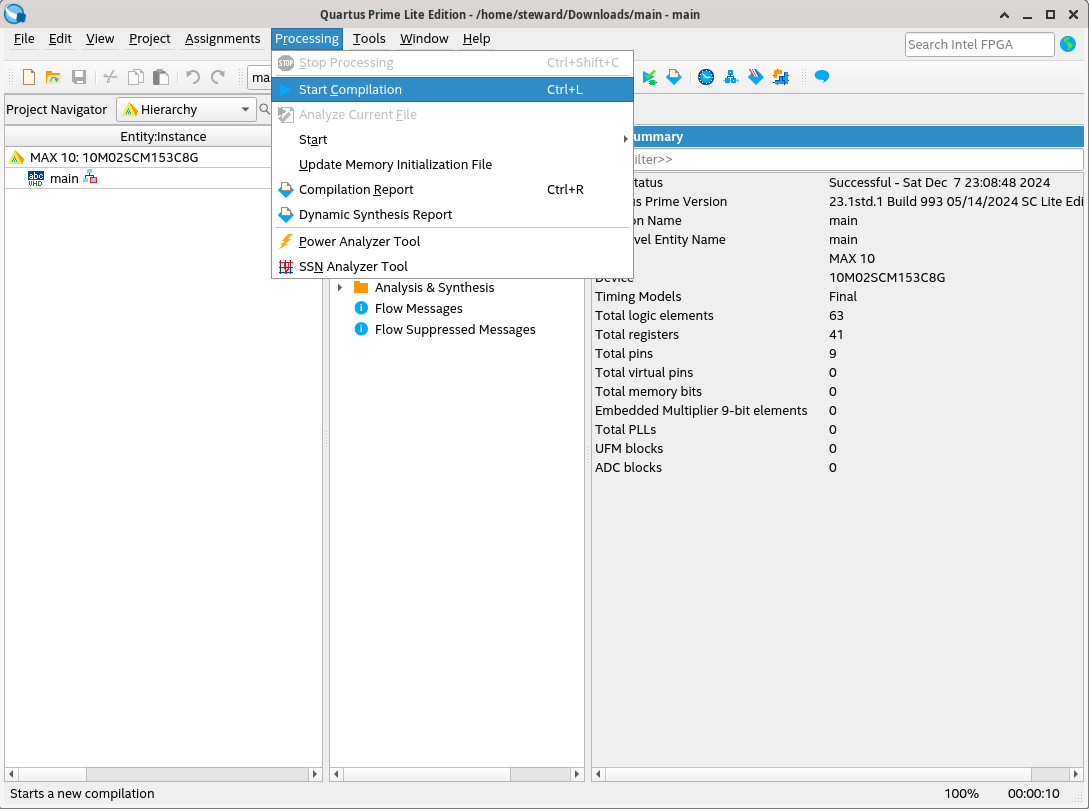Click the MAX 10 device warning icon
1089x809 pixels.
(x=16, y=158)
